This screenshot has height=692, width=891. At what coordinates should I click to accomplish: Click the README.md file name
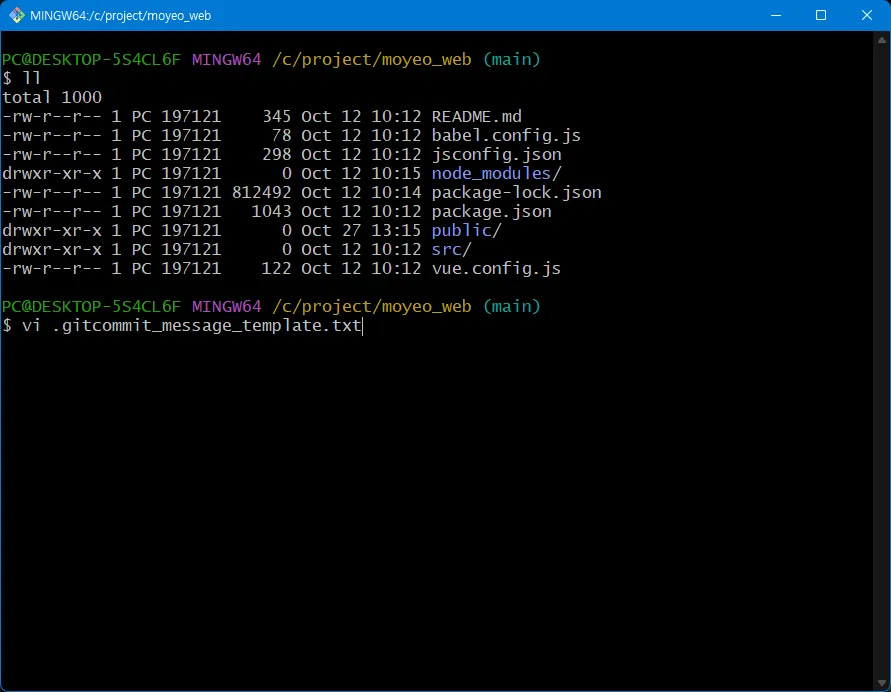[x=476, y=117]
